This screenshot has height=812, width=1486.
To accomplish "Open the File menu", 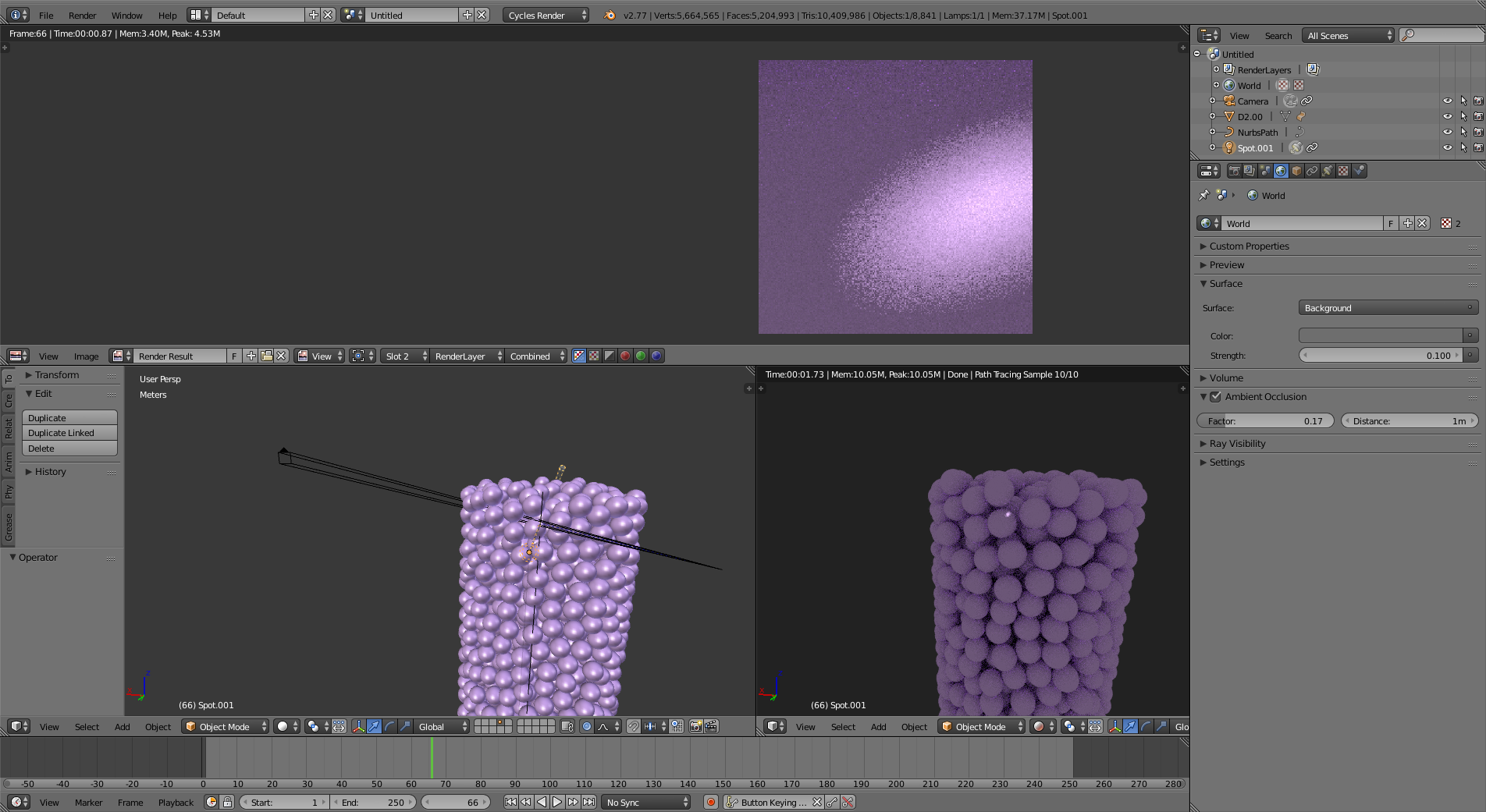I will coord(46,15).
